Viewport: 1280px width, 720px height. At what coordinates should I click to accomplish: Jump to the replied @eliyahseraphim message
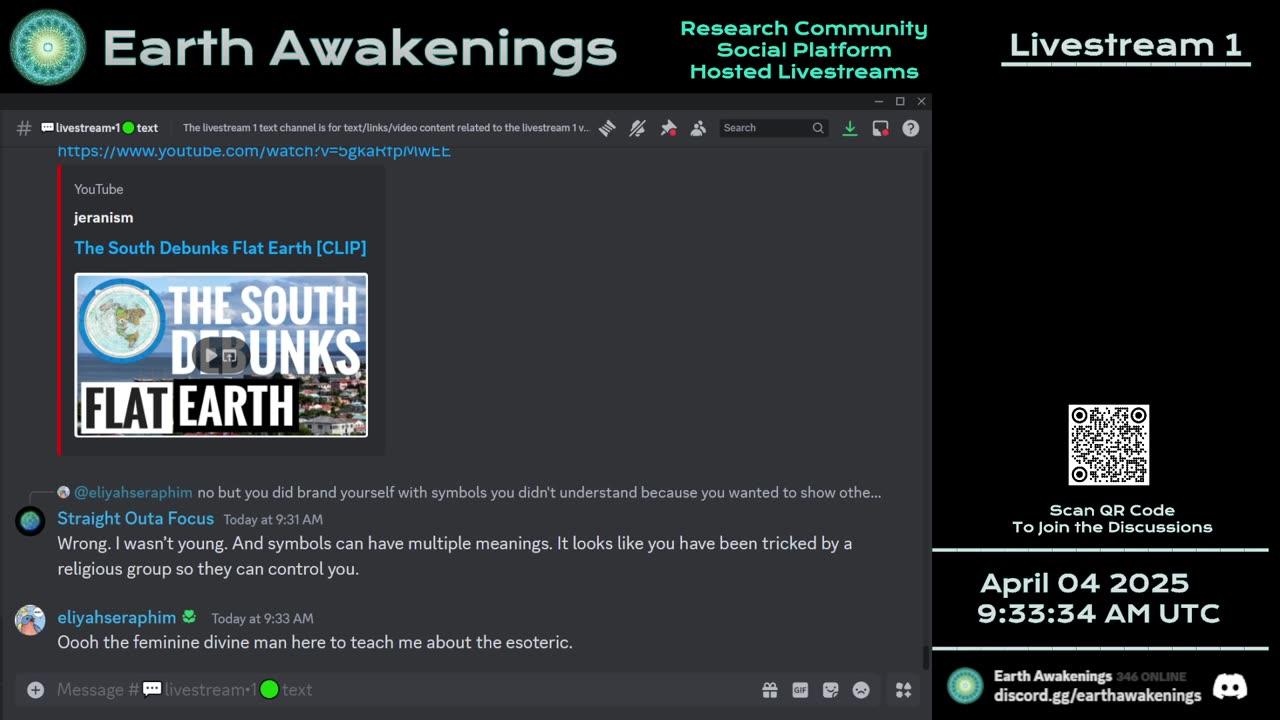539,493
